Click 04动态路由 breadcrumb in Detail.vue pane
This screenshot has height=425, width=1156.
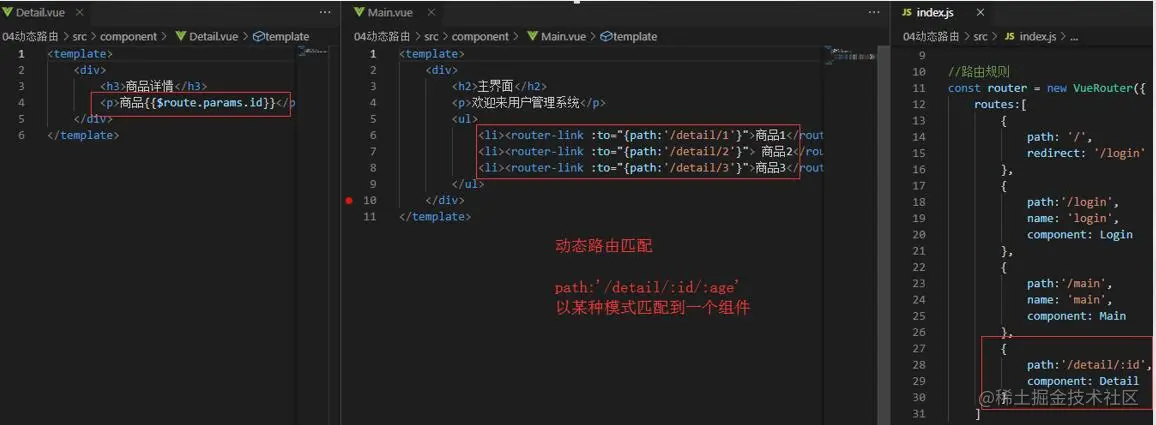29,36
